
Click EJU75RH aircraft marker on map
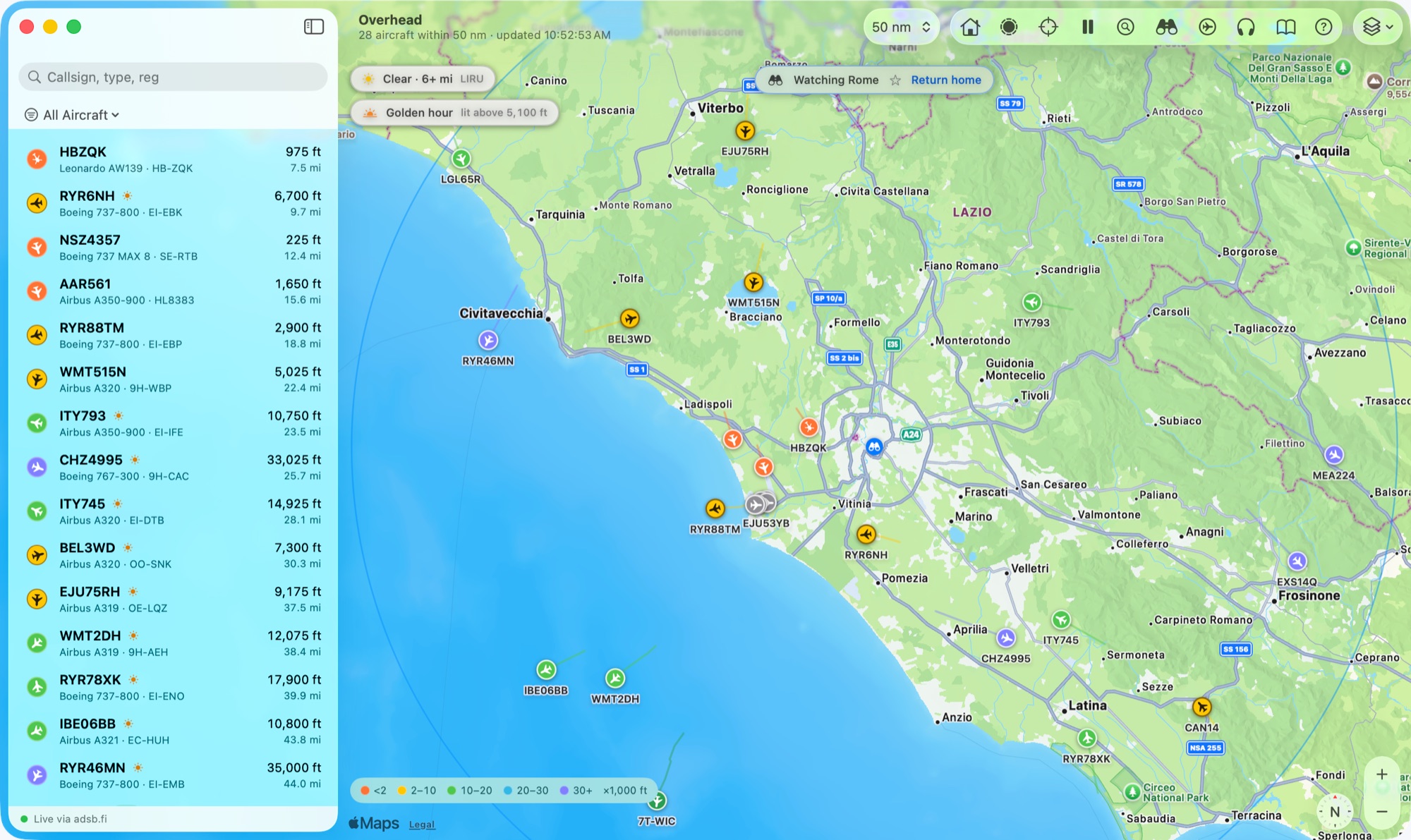coord(744,131)
